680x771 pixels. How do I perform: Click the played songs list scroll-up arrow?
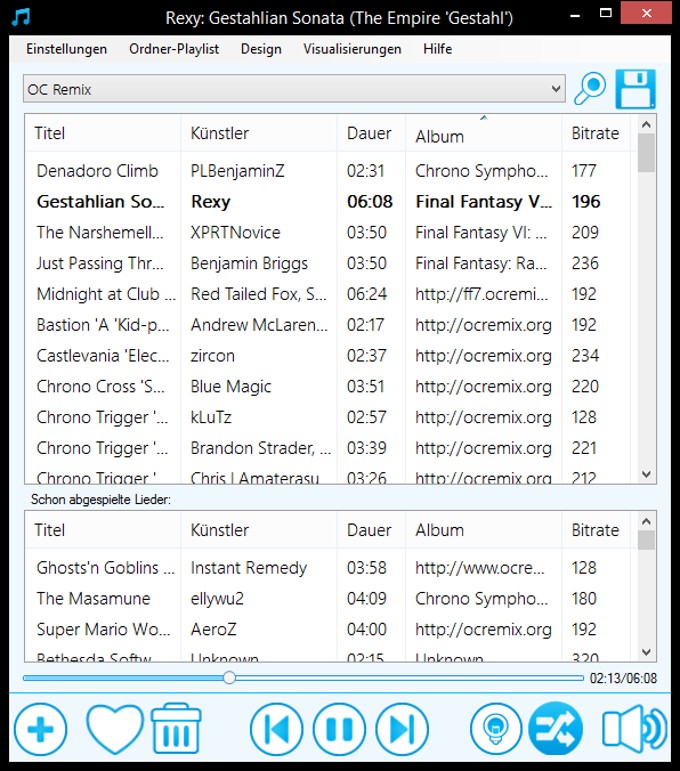click(646, 521)
